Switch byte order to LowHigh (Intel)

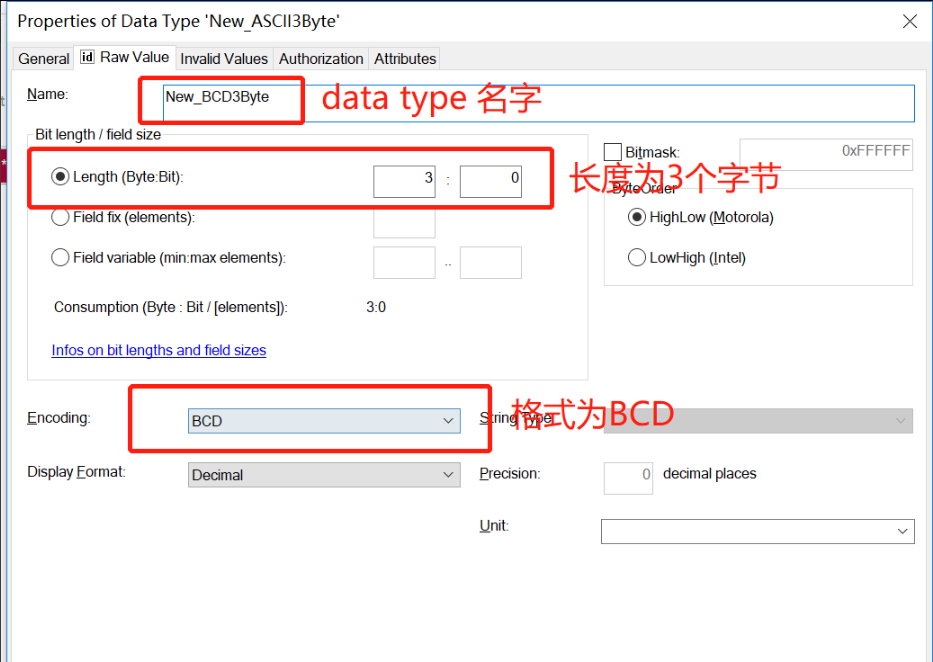click(637, 257)
